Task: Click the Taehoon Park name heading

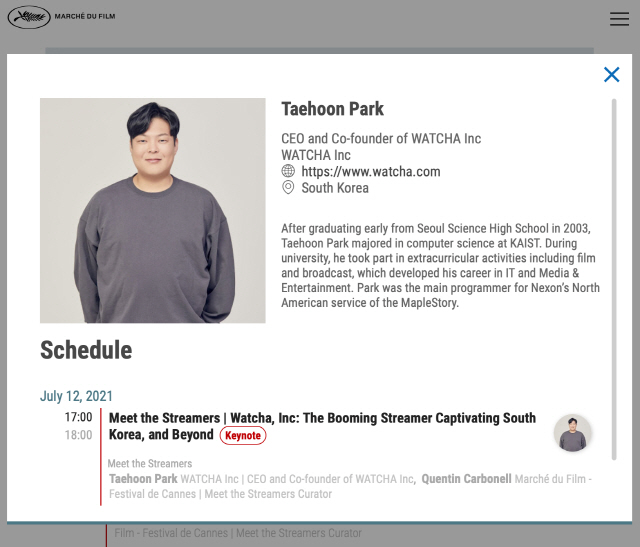Action: [x=332, y=109]
